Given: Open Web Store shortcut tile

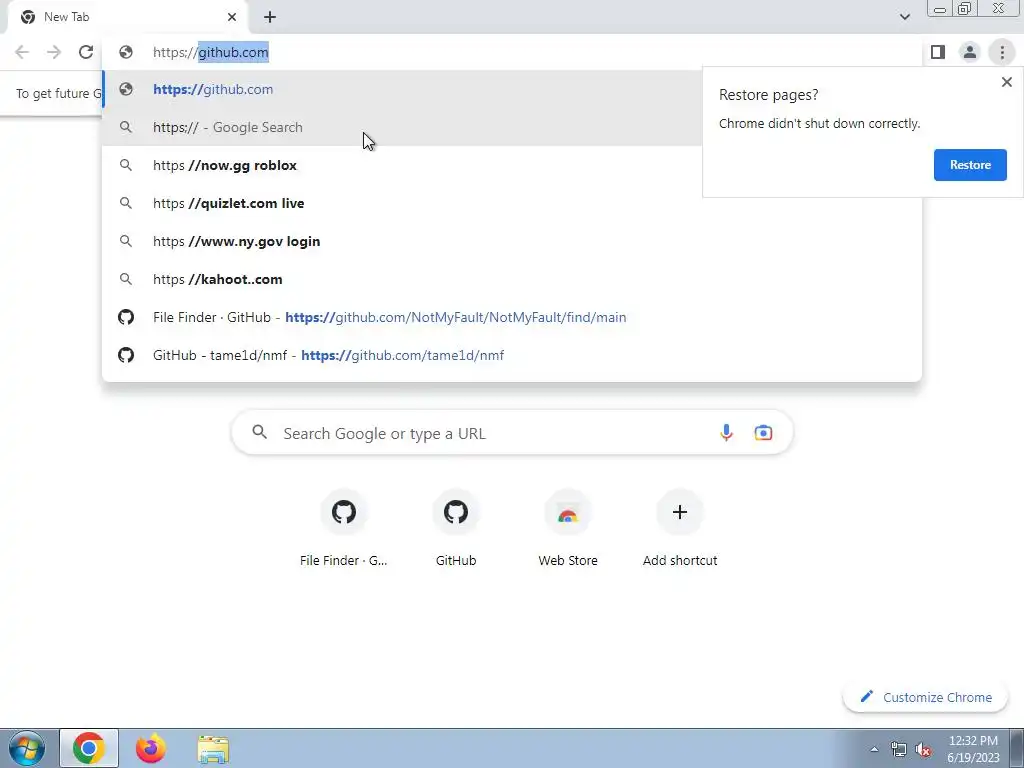Looking at the screenshot, I should click(568, 528).
